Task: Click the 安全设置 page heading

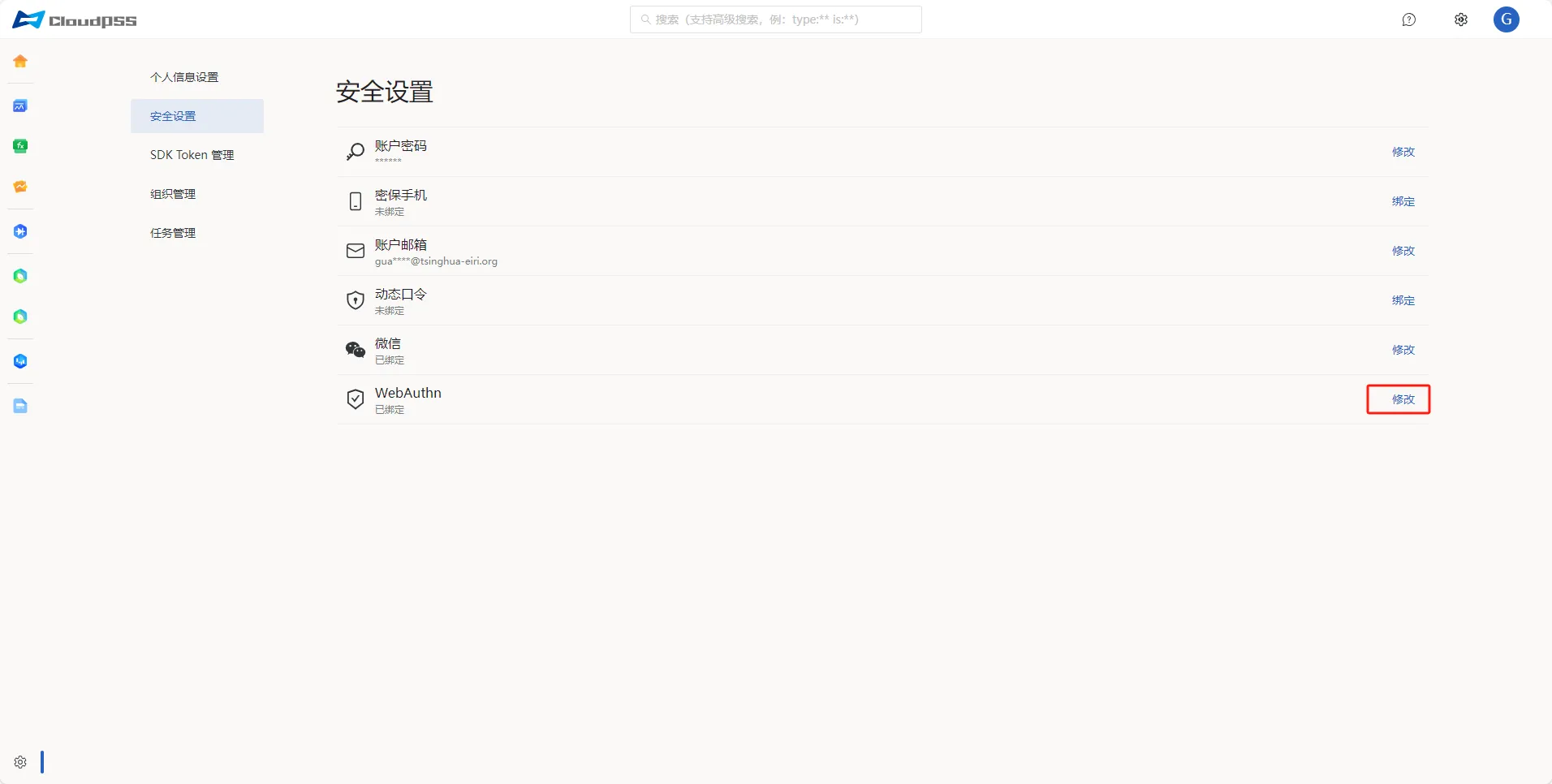Action: click(x=385, y=92)
